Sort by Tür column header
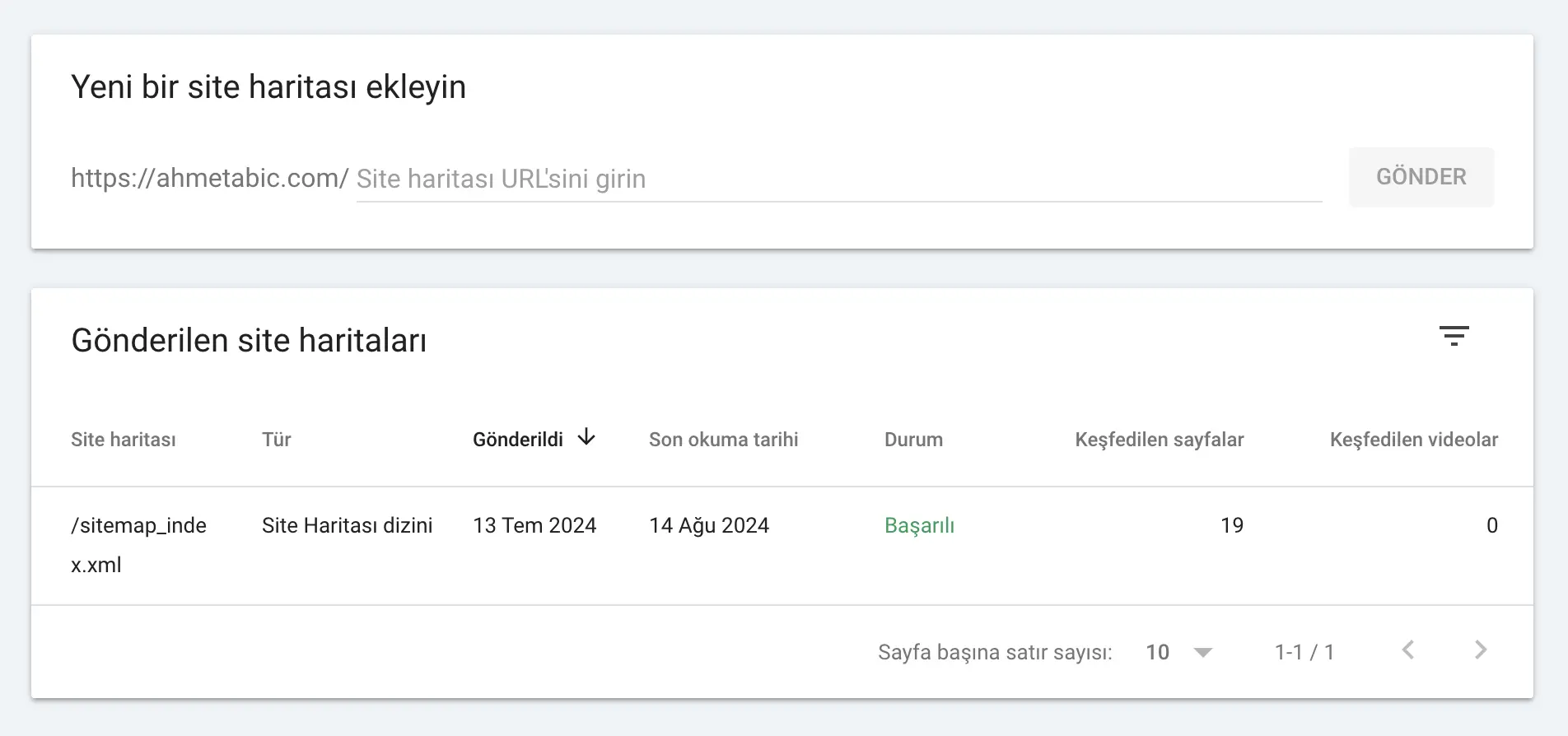Viewport: 1568px width, 736px height. [x=277, y=440]
